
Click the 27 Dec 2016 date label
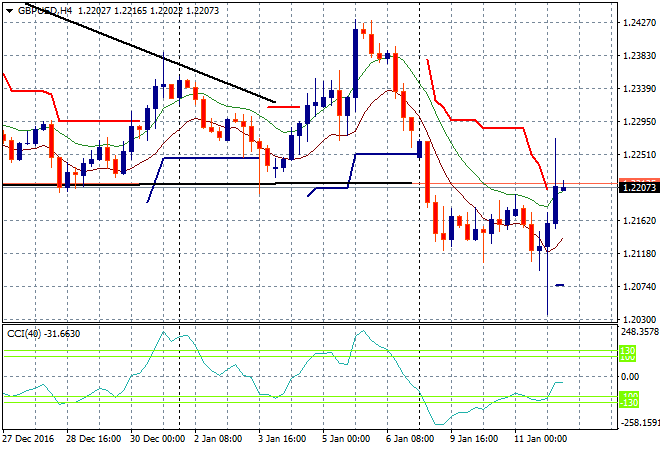[28, 439]
